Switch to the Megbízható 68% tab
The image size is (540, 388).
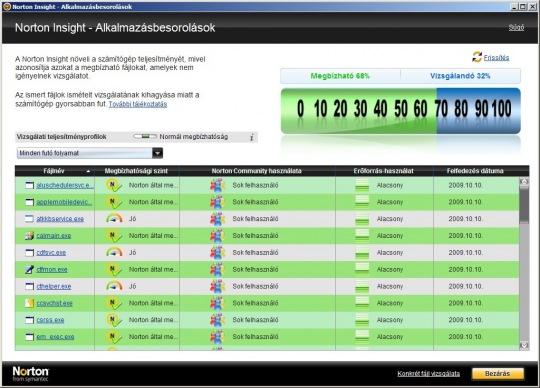[340, 76]
